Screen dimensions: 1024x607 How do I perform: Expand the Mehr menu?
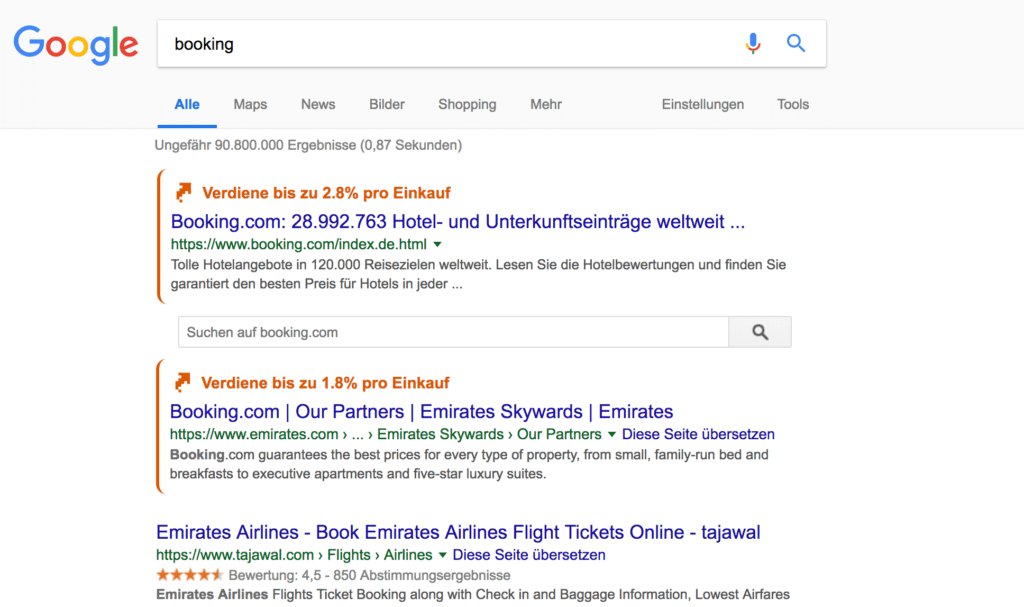click(546, 105)
